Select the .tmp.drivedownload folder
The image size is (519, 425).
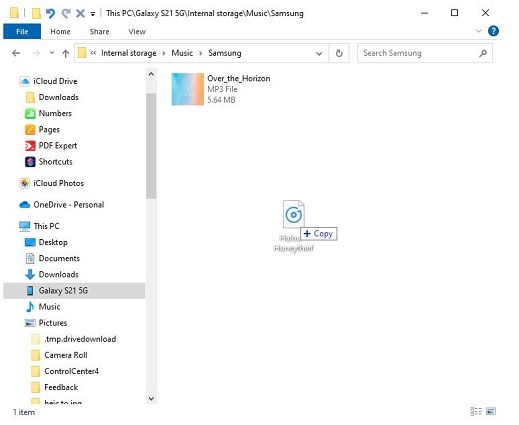[80, 339]
